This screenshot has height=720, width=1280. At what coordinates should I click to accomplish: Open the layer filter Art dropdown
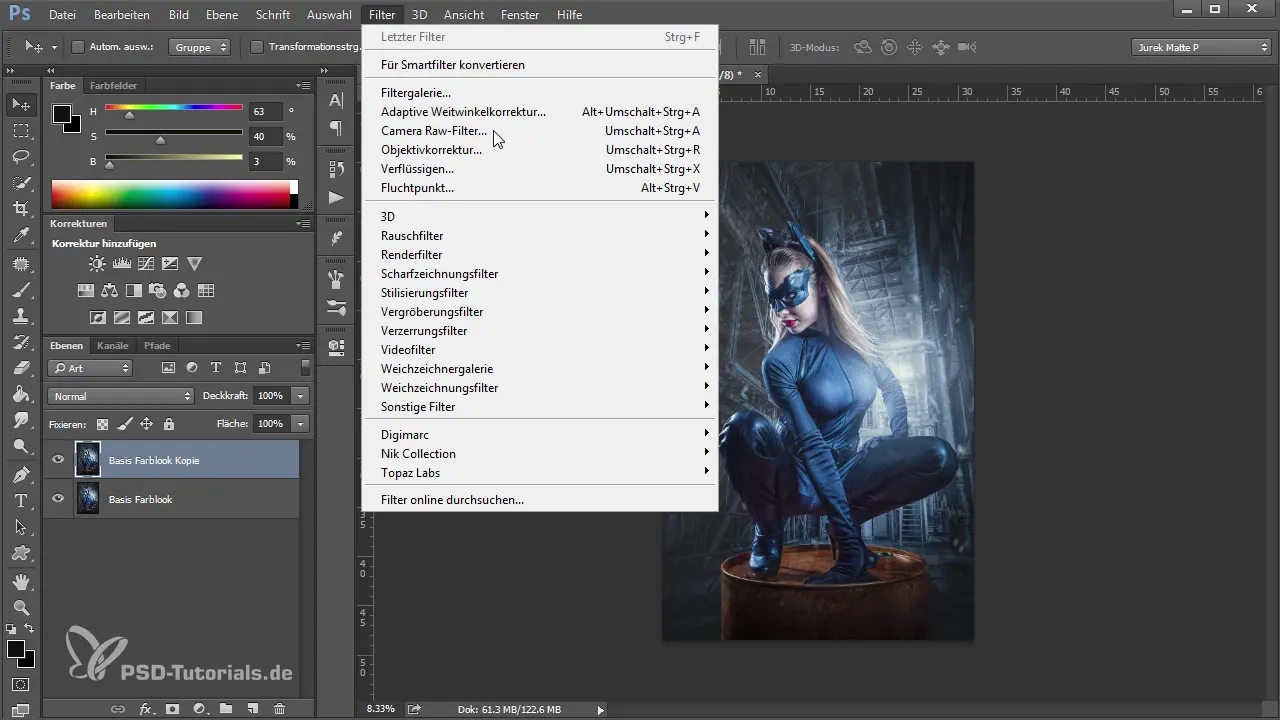click(x=90, y=368)
